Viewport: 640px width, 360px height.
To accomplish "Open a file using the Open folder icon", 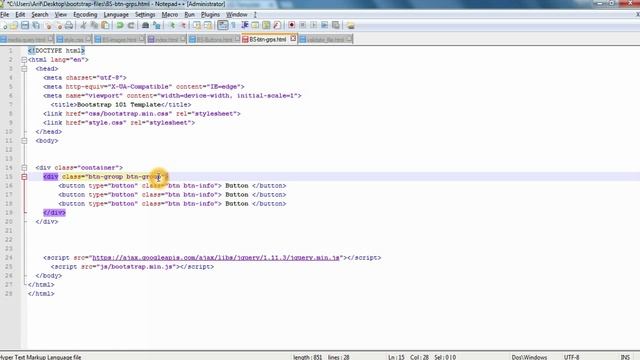I will (x=14, y=25).
